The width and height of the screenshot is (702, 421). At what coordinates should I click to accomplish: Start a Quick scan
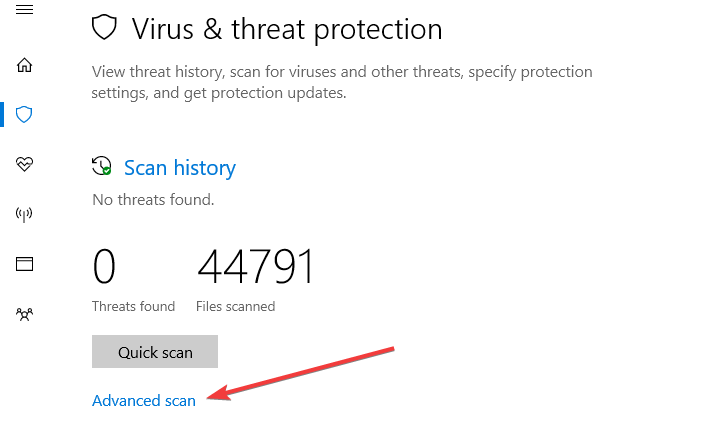pos(155,352)
